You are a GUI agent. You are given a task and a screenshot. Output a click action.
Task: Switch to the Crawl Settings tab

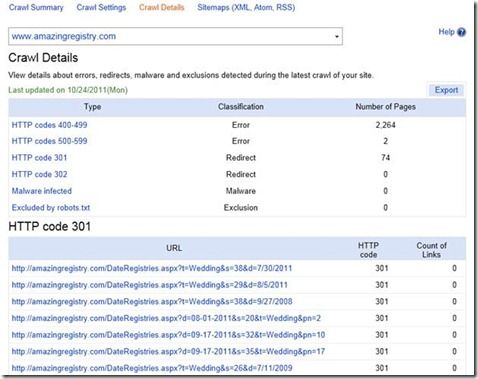pos(101,7)
